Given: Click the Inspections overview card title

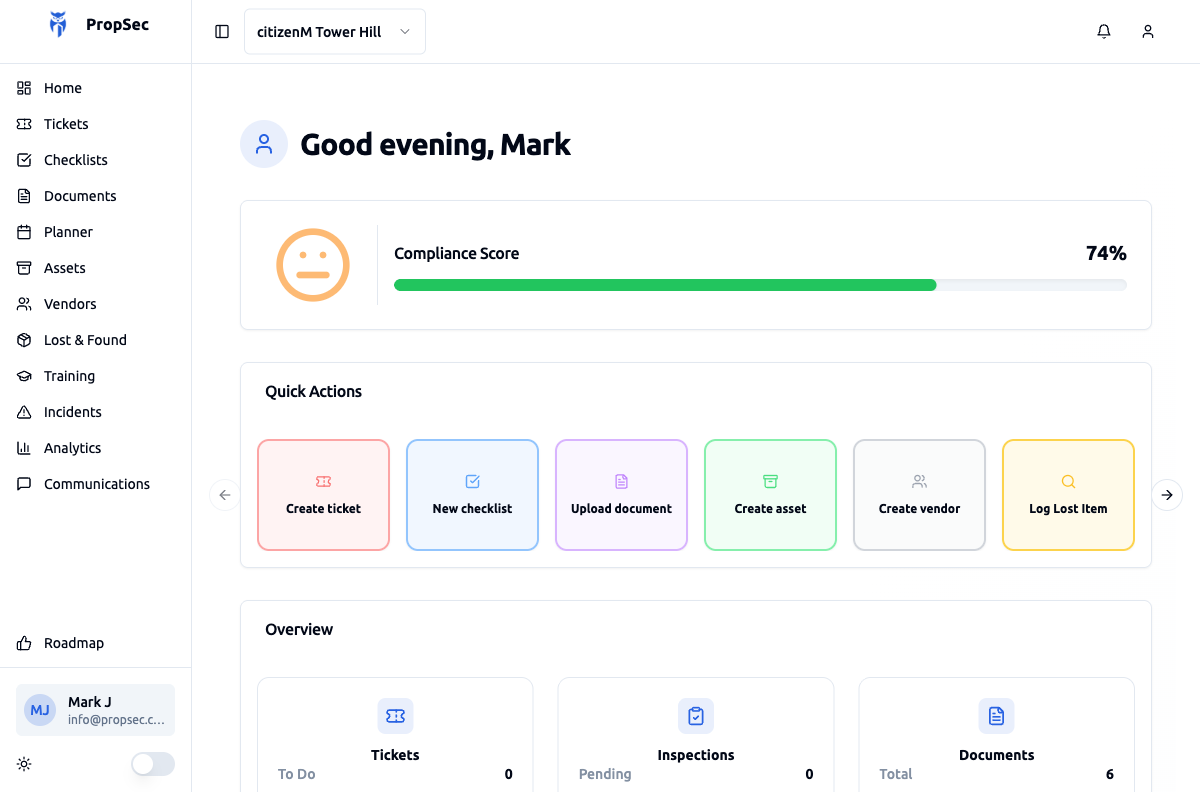Looking at the screenshot, I should tap(696, 755).
